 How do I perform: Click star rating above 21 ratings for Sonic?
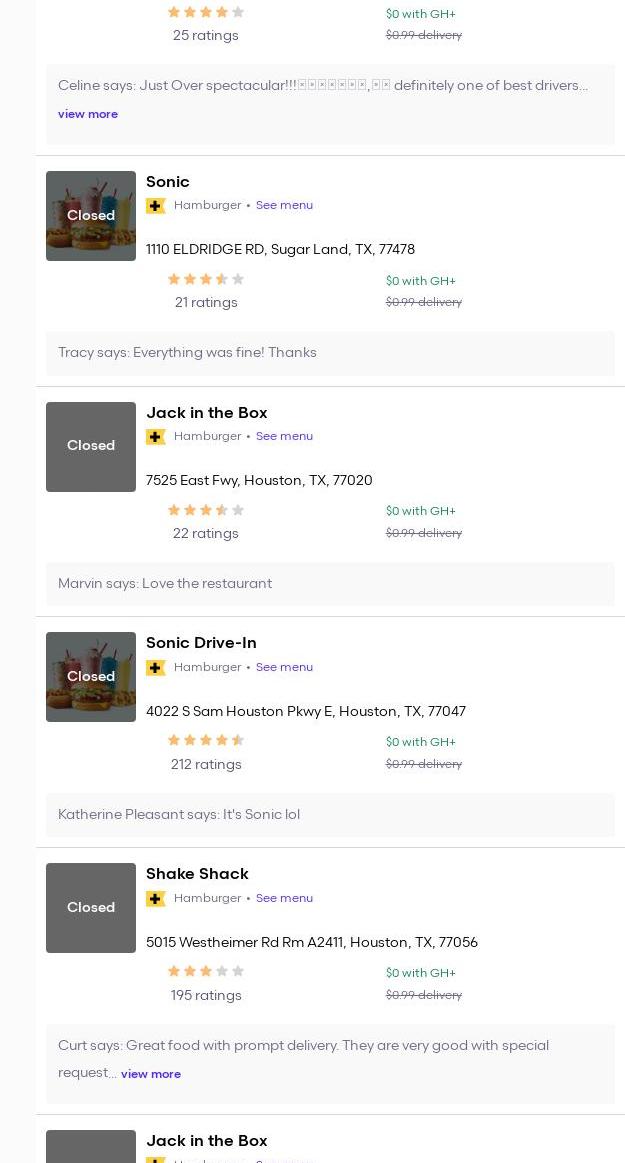pos(206,279)
